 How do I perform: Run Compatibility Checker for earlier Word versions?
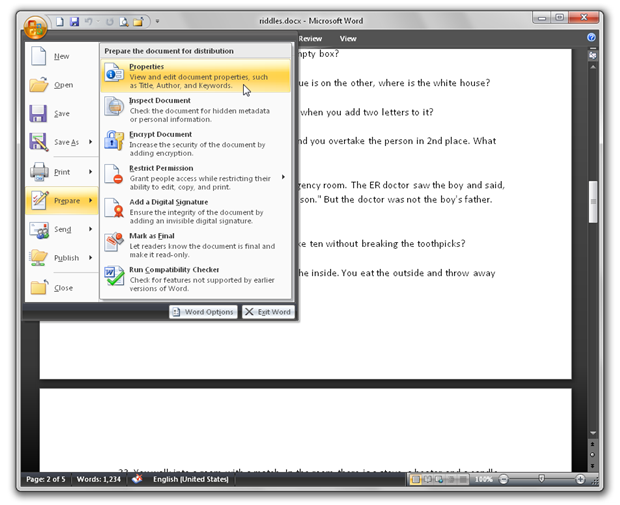(x=196, y=279)
